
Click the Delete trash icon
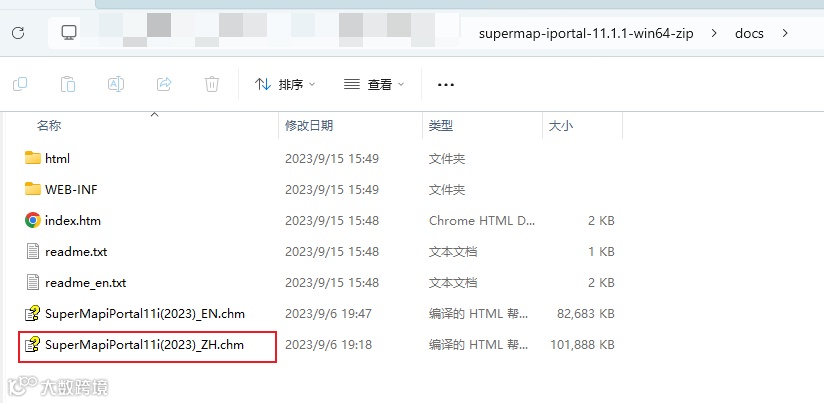(212, 84)
